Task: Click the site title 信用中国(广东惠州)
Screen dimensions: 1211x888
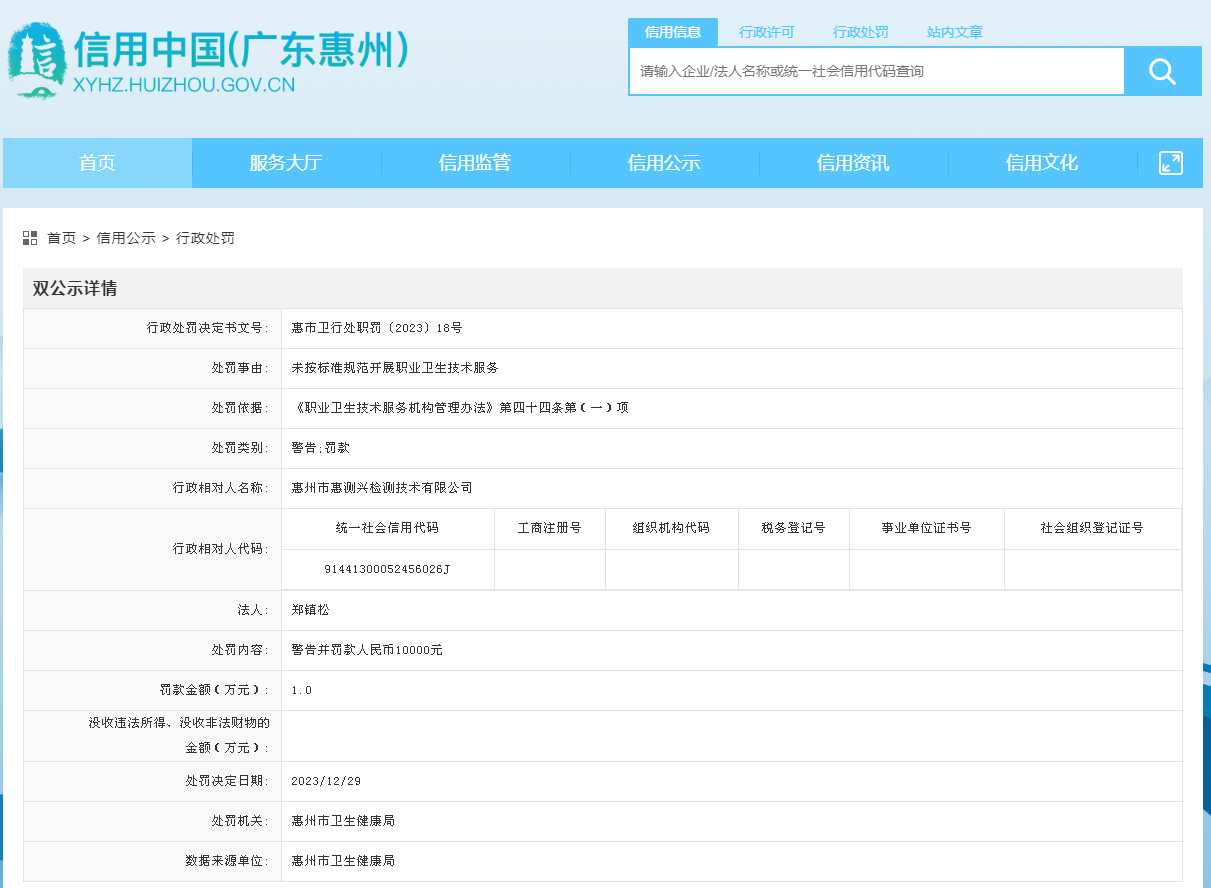Action: tap(241, 48)
